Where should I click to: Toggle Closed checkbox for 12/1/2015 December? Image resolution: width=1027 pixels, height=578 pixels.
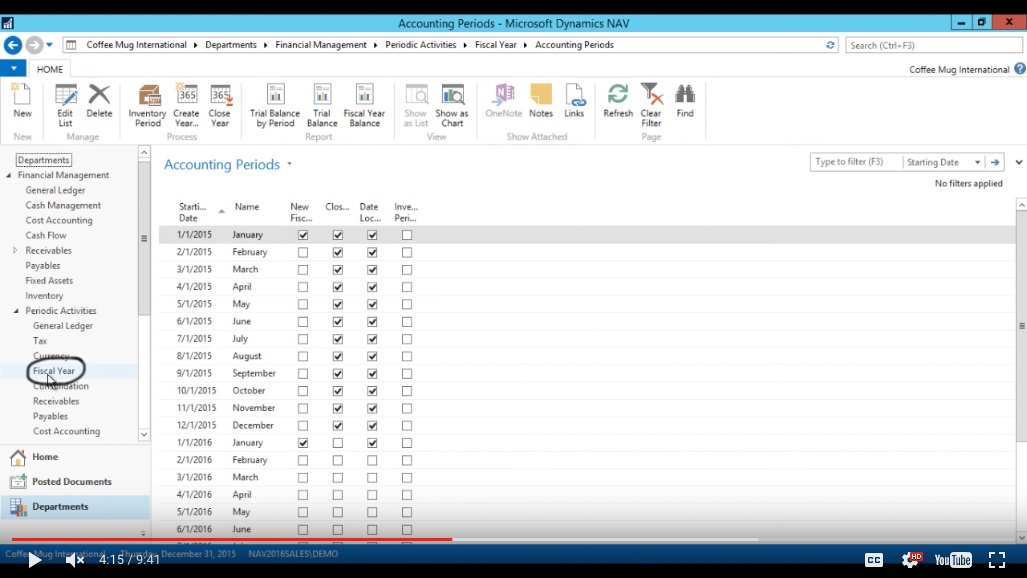(337, 425)
